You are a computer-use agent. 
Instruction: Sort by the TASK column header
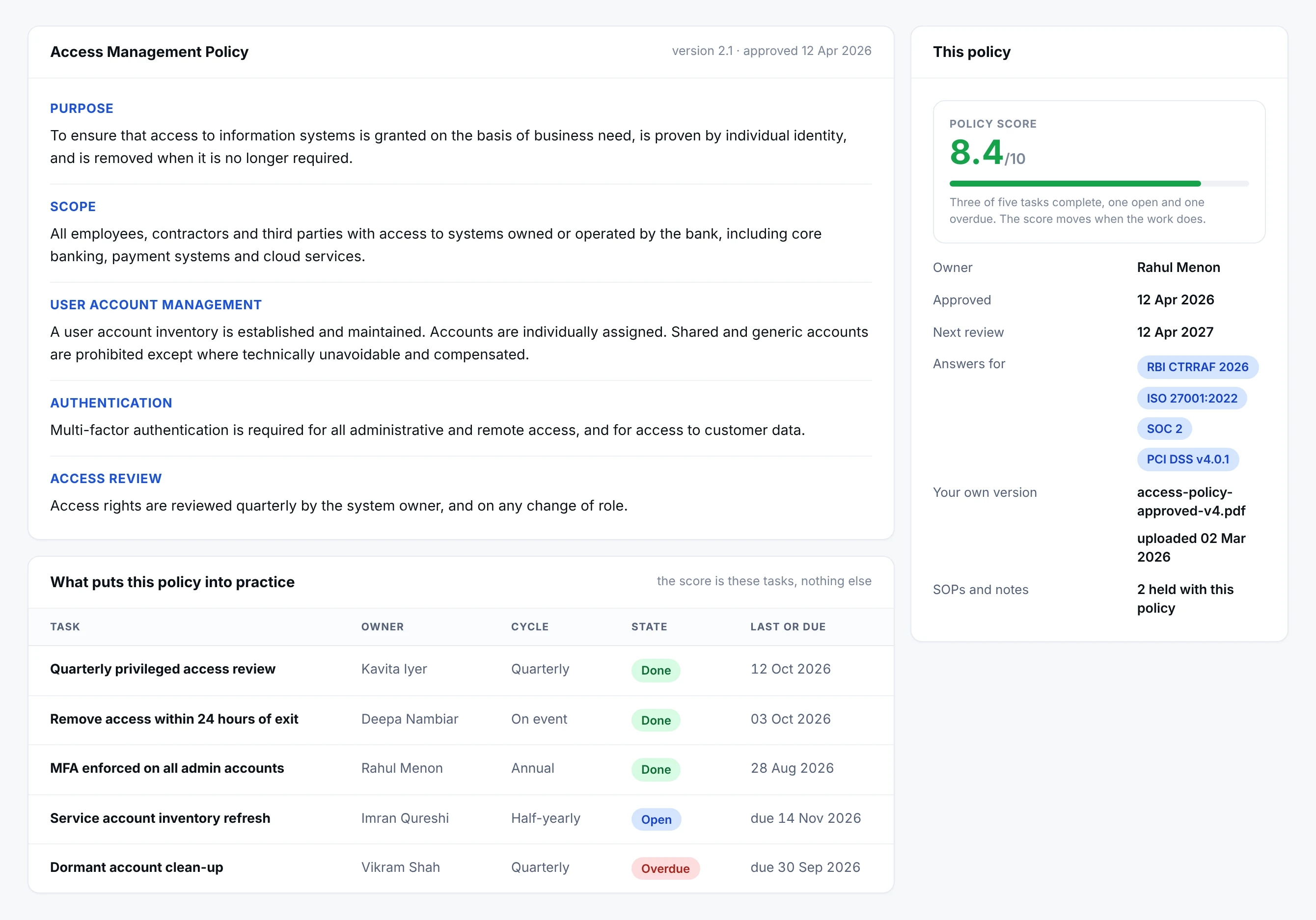coord(65,626)
